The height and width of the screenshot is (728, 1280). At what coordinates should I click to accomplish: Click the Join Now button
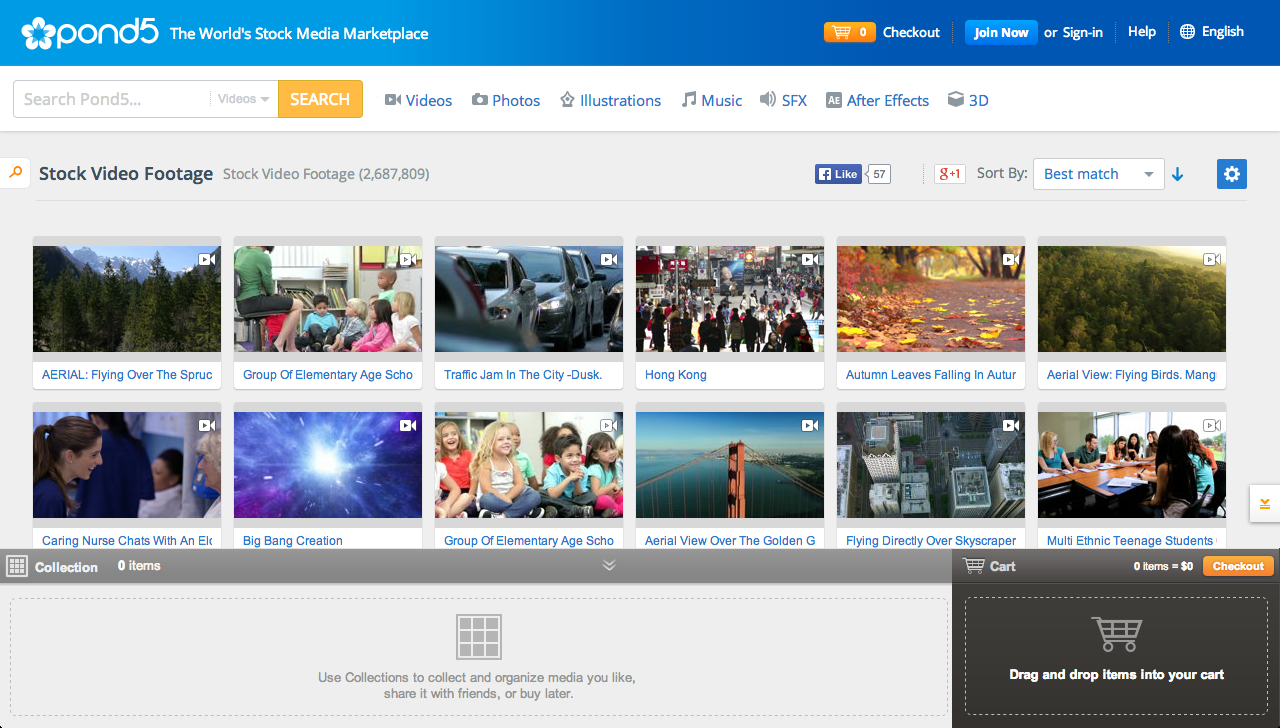(1000, 31)
